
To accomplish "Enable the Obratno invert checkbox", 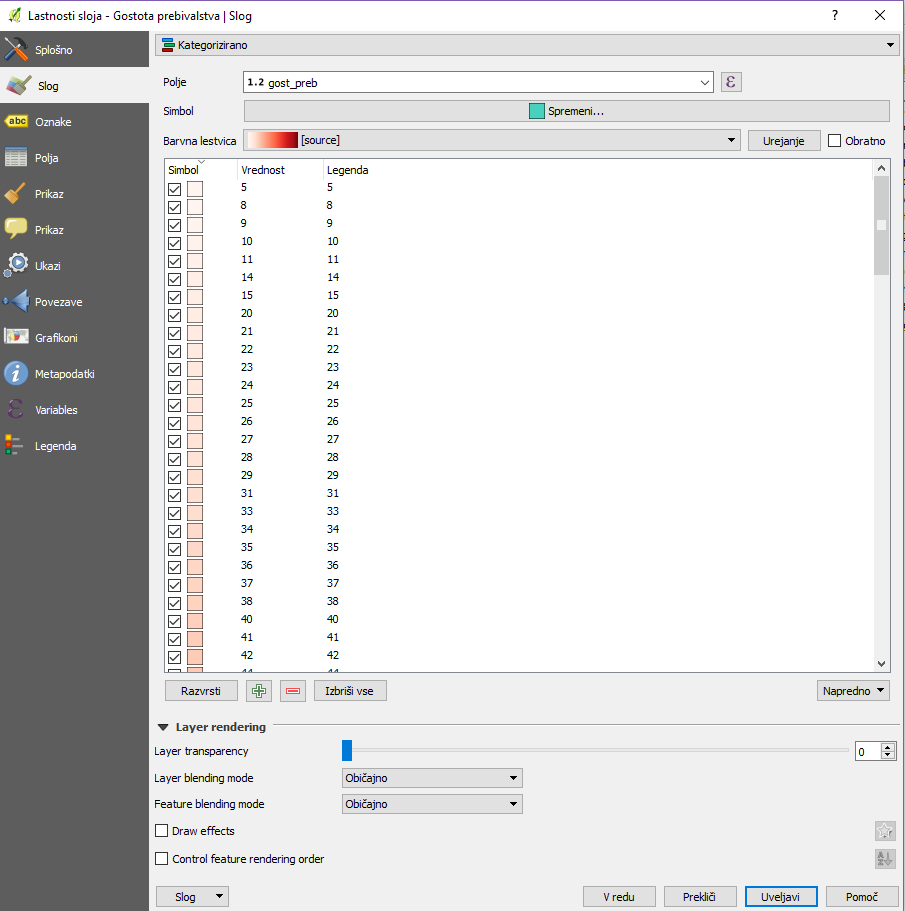I will tap(835, 141).
